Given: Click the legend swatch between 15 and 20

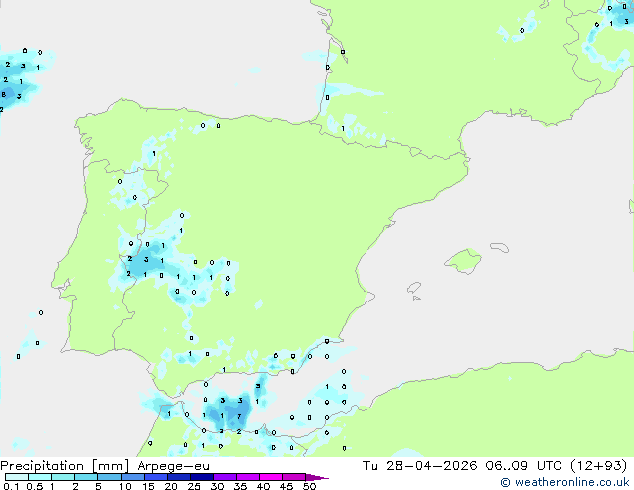Looking at the screenshot, I should [155, 477].
